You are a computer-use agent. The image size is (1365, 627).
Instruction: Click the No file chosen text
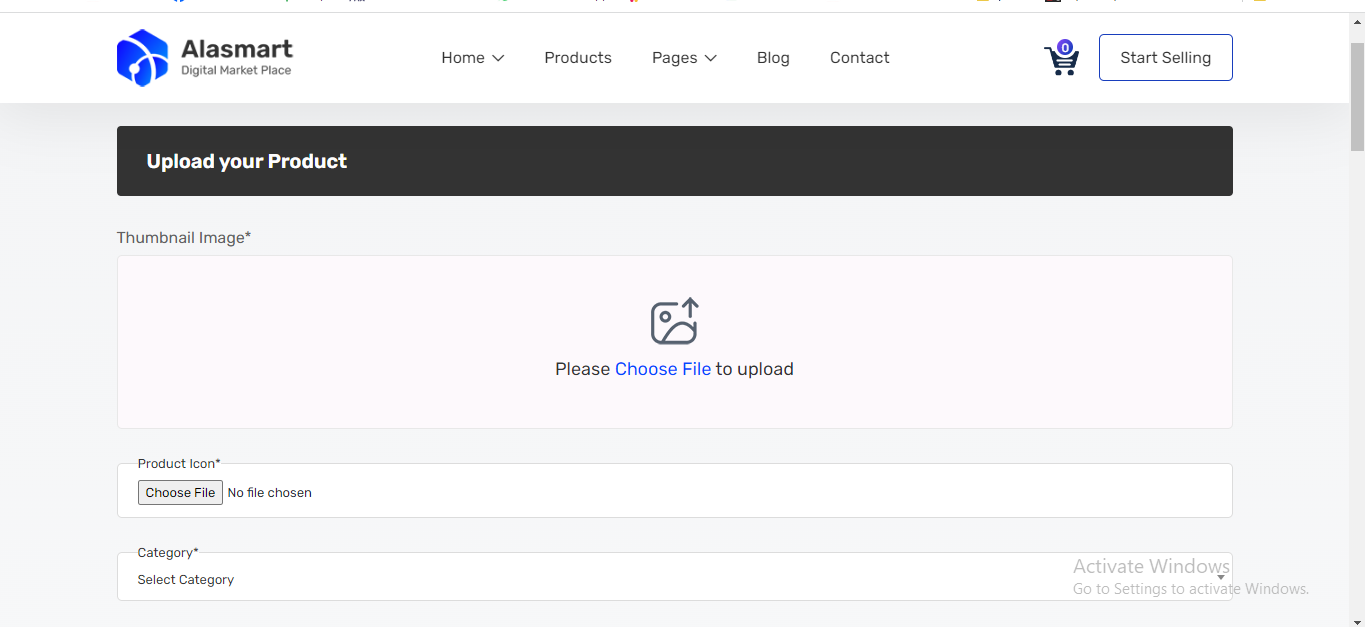[x=270, y=493]
